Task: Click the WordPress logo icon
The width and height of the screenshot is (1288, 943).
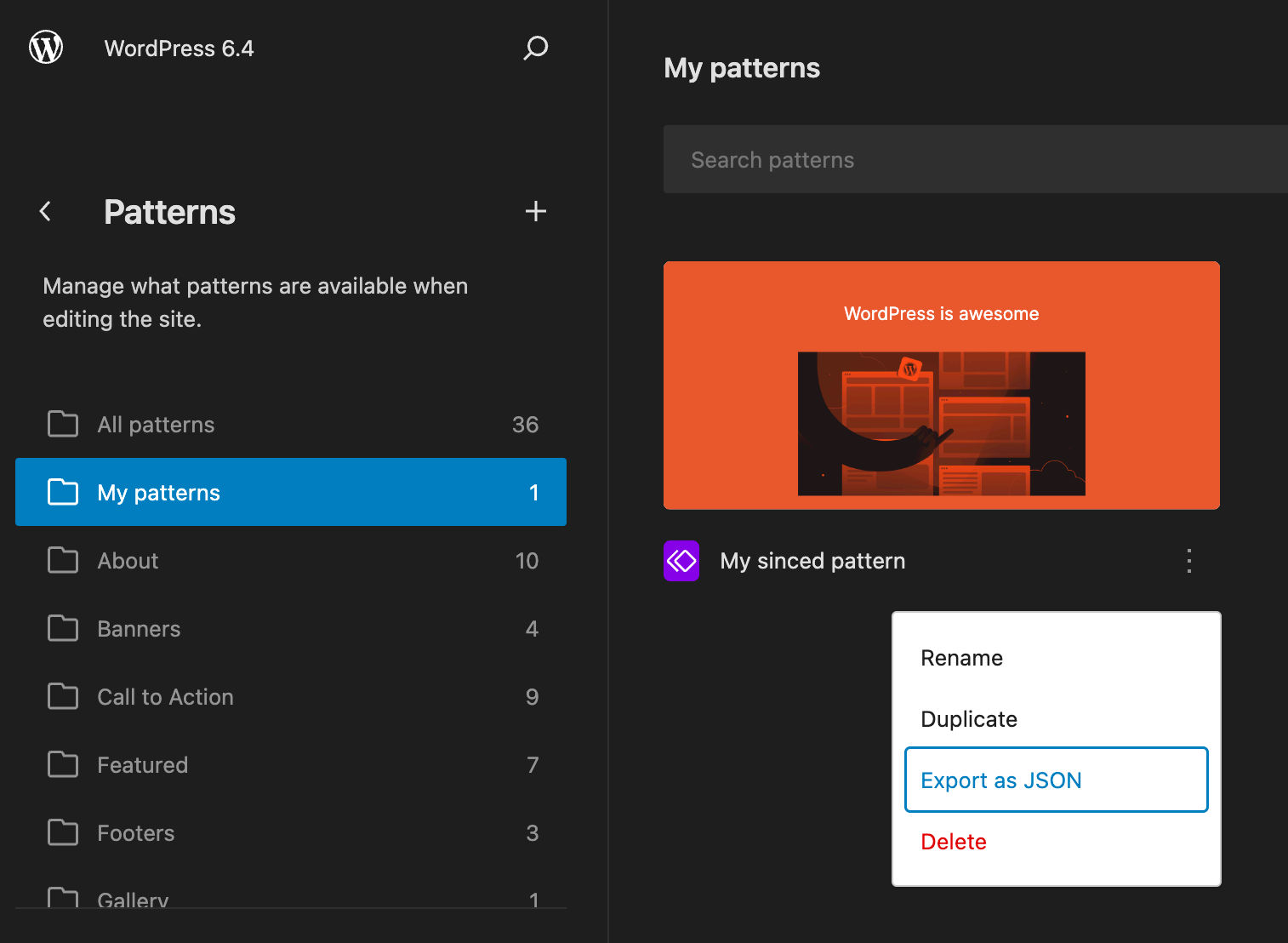Action: (x=45, y=48)
